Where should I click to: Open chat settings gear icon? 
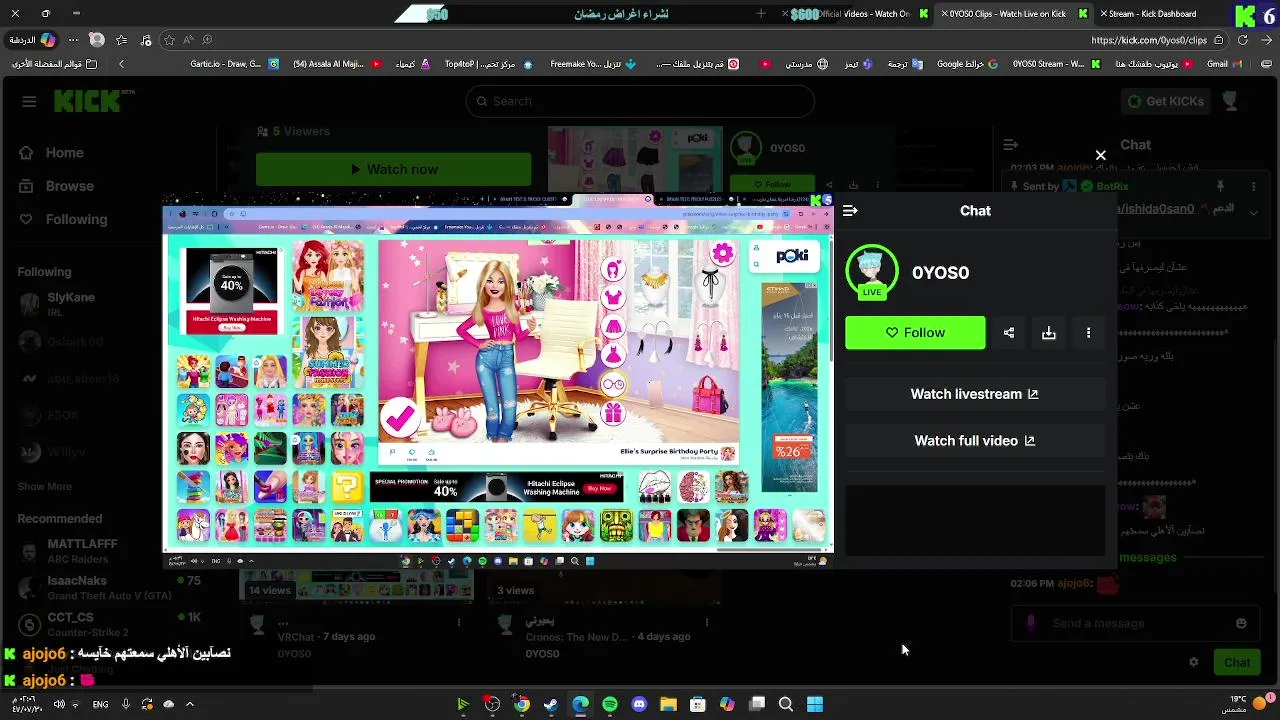[x=1193, y=662]
